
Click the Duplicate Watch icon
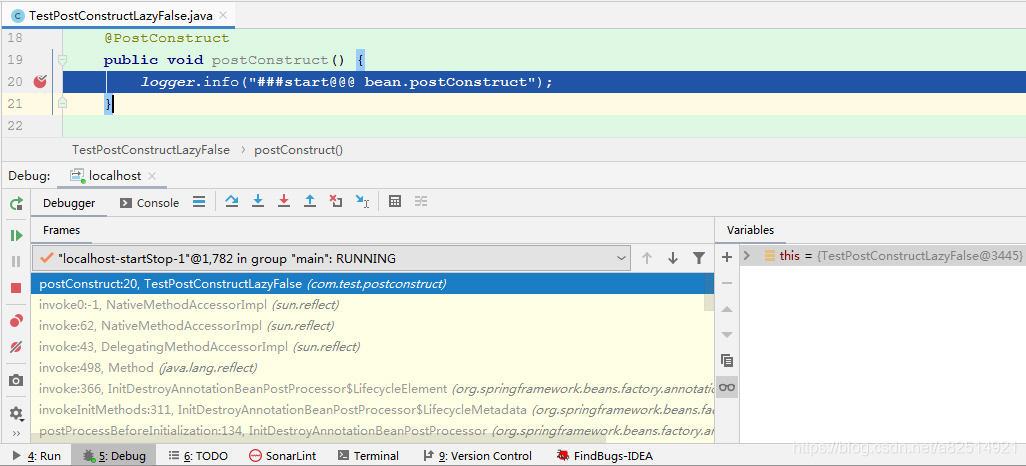(x=726, y=361)
